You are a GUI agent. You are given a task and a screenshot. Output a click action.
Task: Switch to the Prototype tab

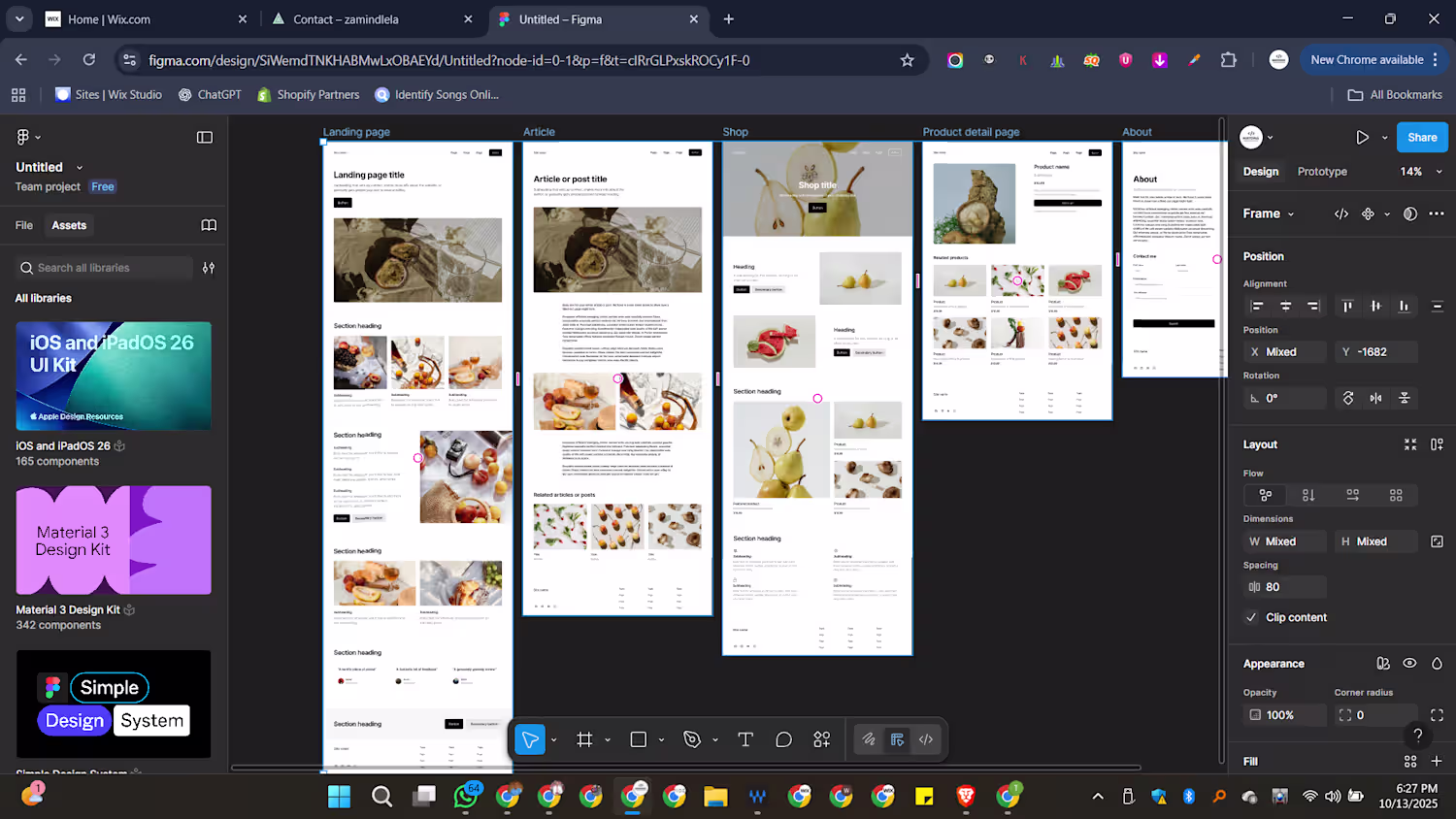1322,172
